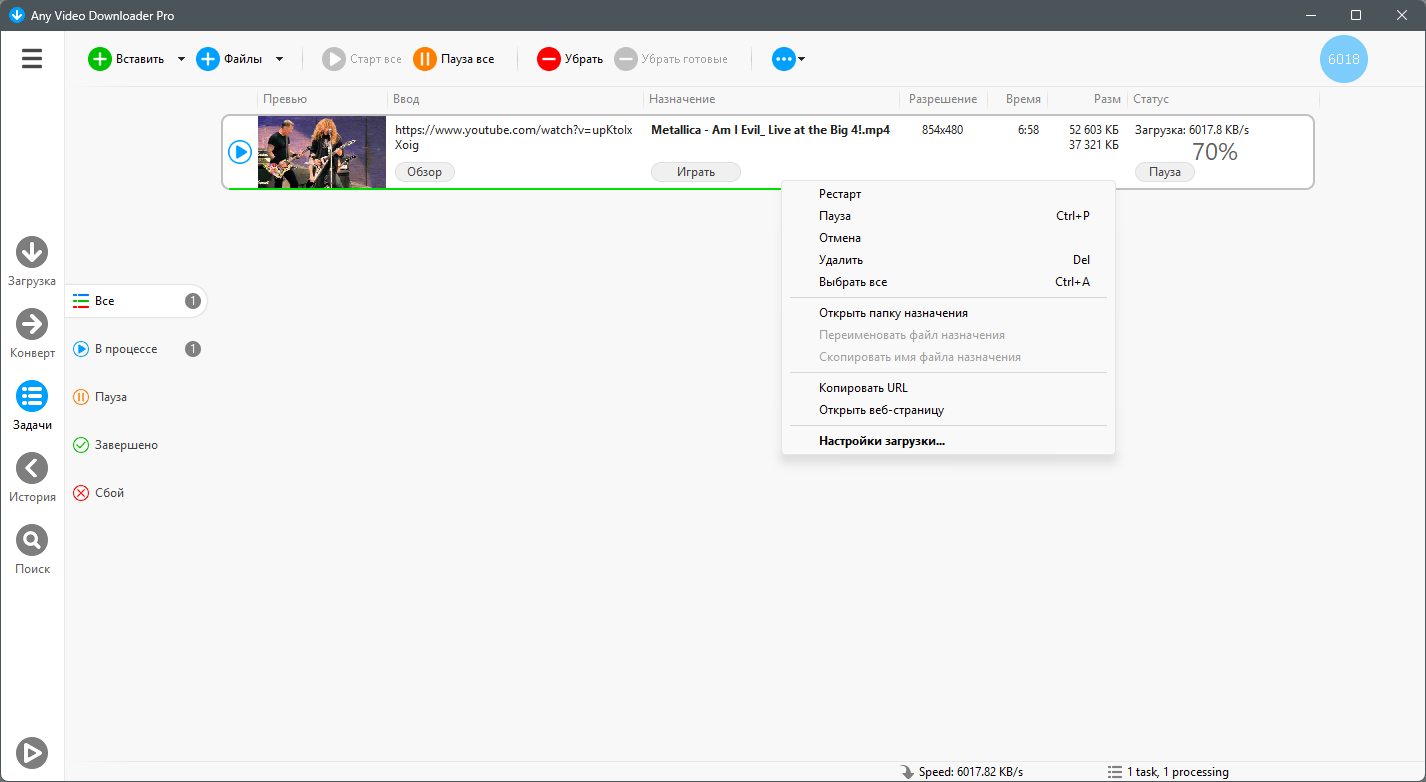Click the Время column header

tap(1023, 99)
